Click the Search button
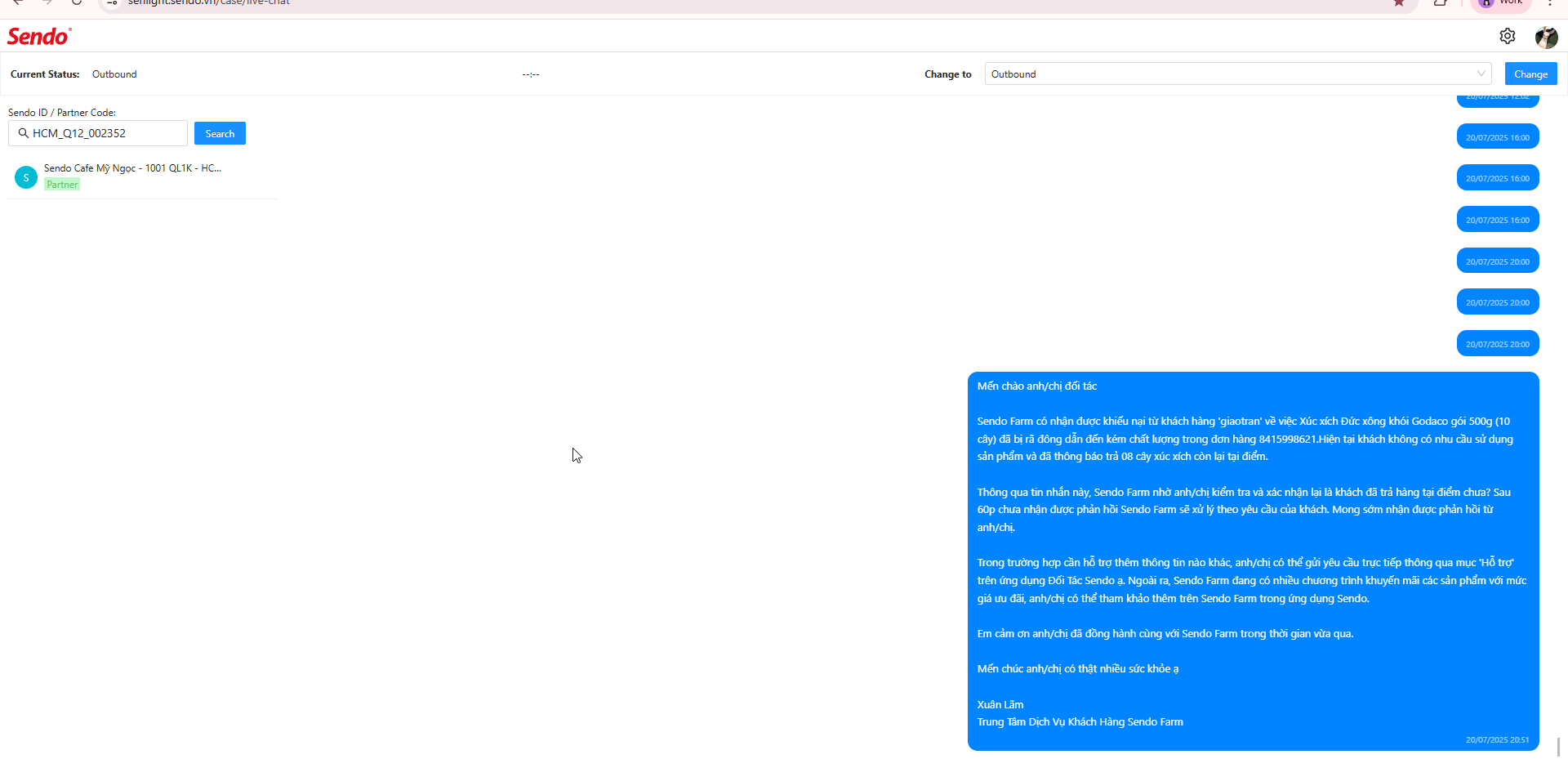This screenshot has width=1568, height=759. [x=220, y=133]
